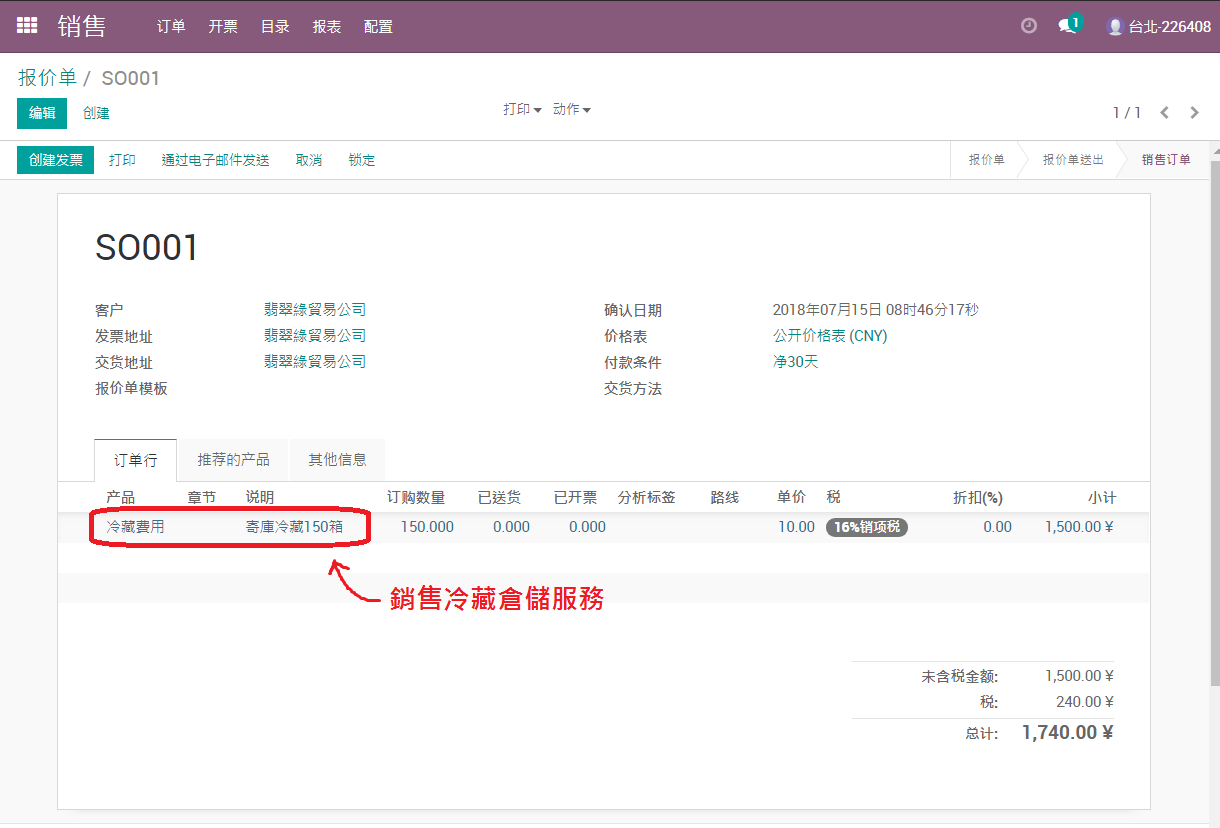Screen dimensions: 1220x828
Task: Open the 公开价格表 (CNY) link
Action: pyautogui.click(x=830, y=336)
